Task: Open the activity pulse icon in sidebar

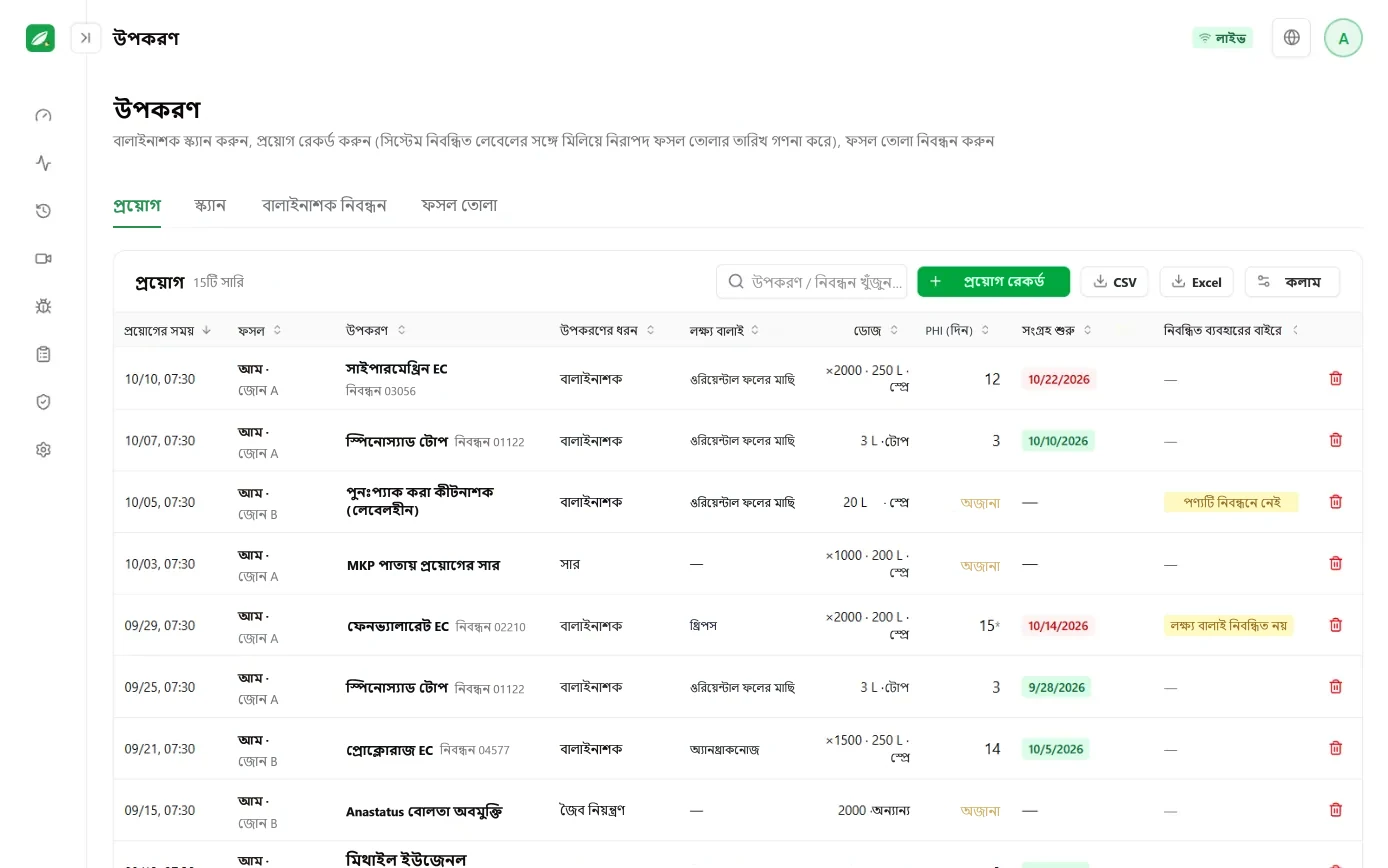Action: click(x=43, y=163)
